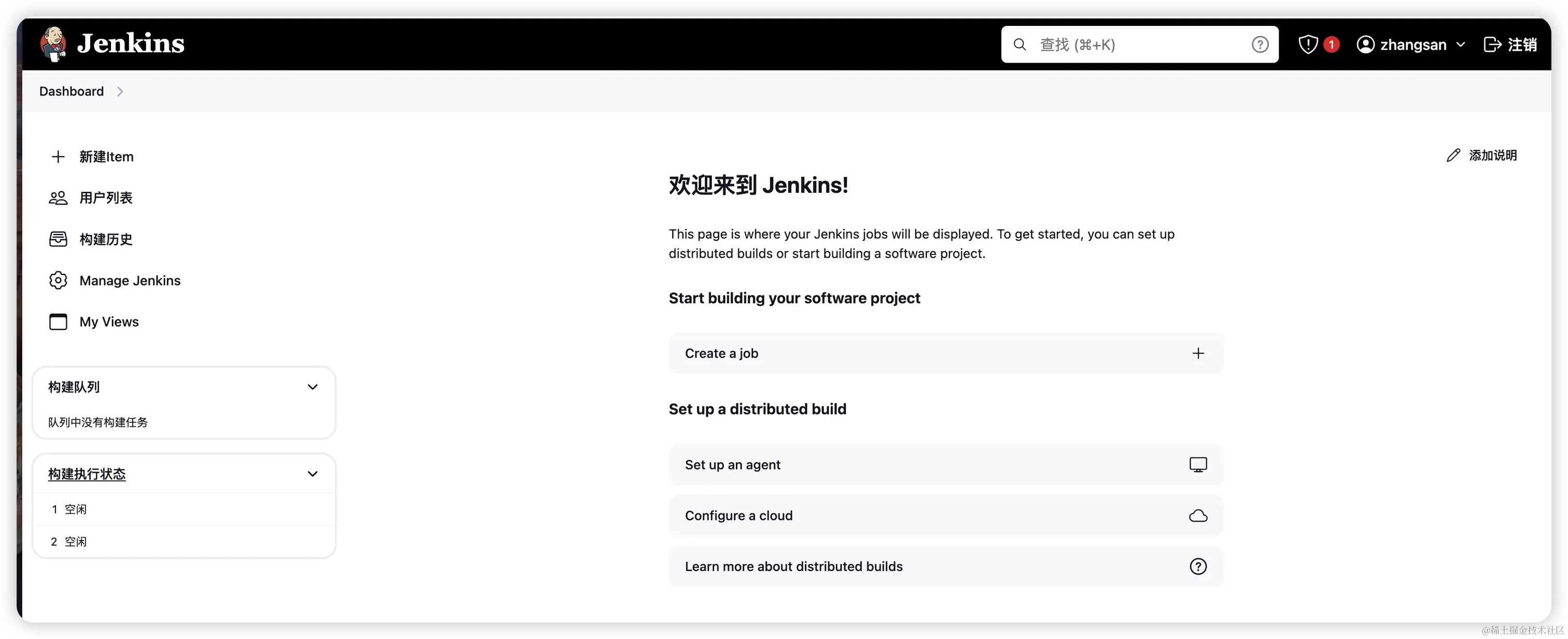Open the Manage Jenkins sidebar item
The height and width of the screenshot is (639, 1568).
tap(130, 280)
